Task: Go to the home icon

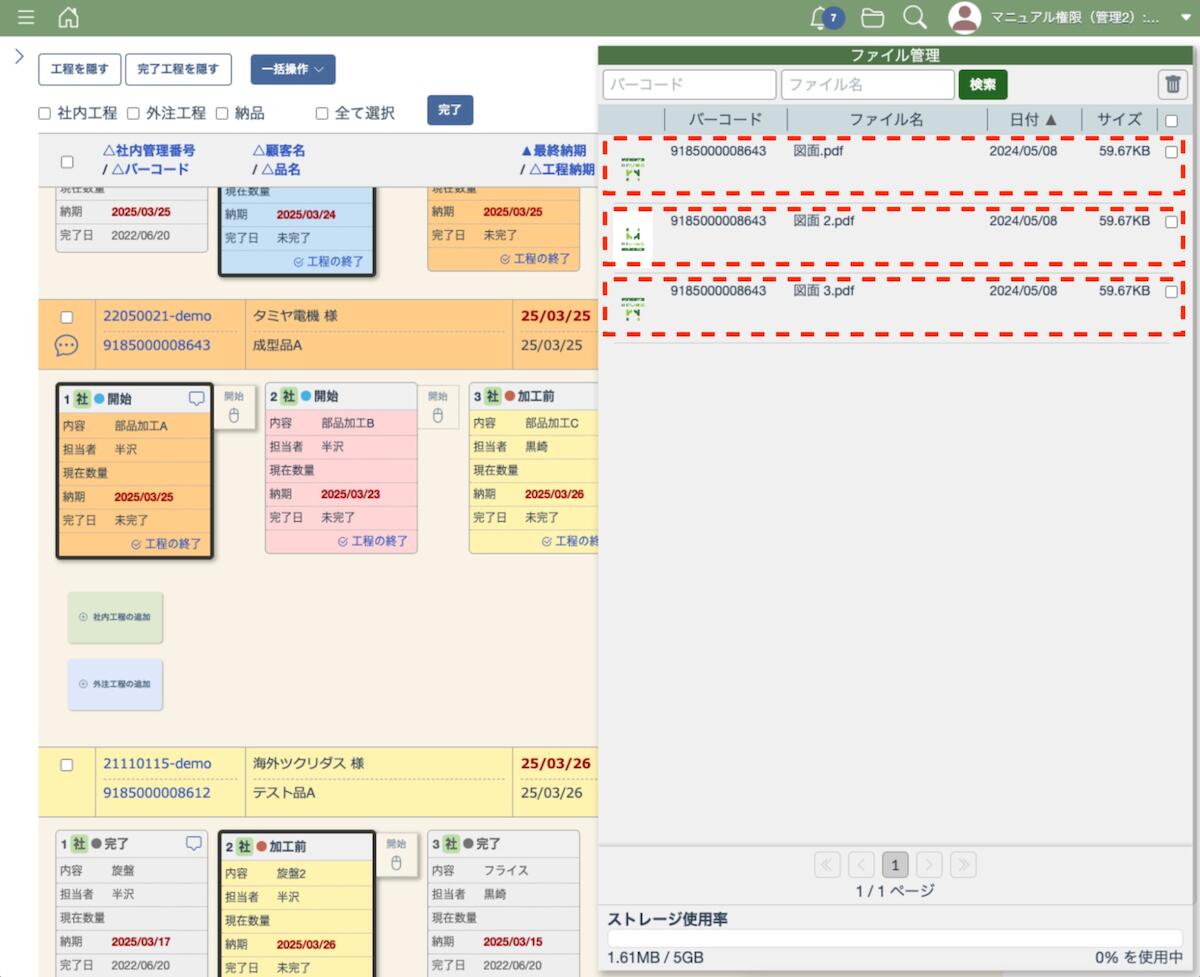Action: [68, 17]
